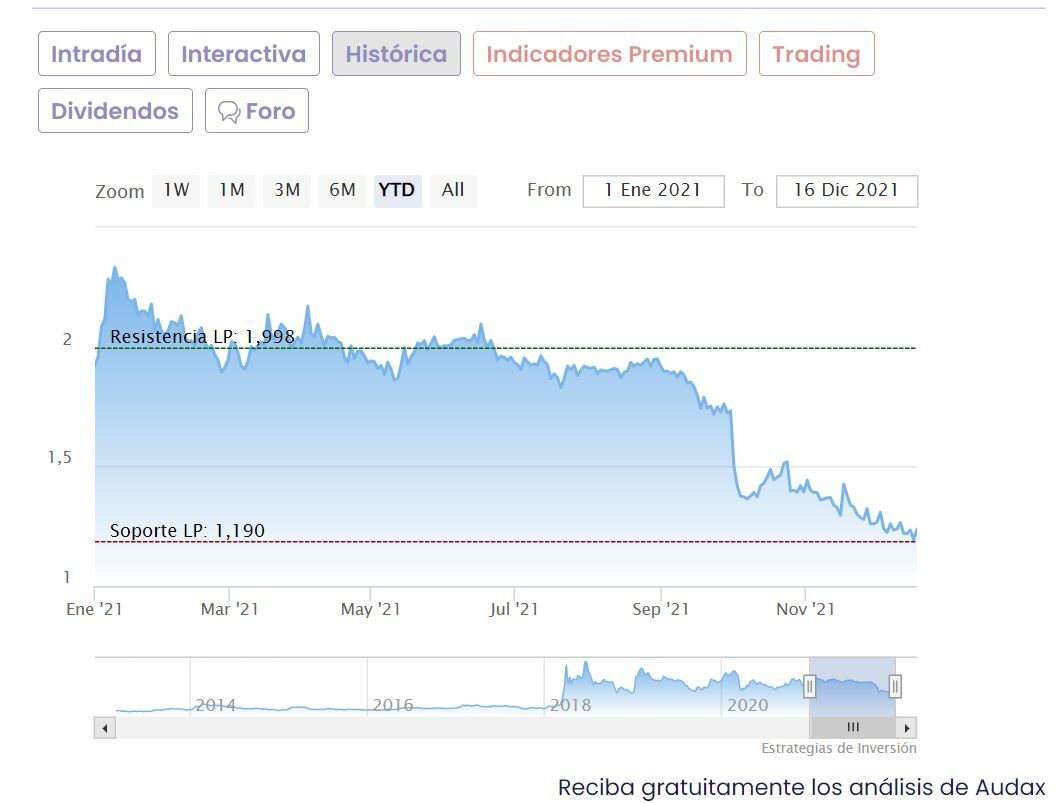
Task: Click right handle of navigator range
Action: click(x=895, y=686)
